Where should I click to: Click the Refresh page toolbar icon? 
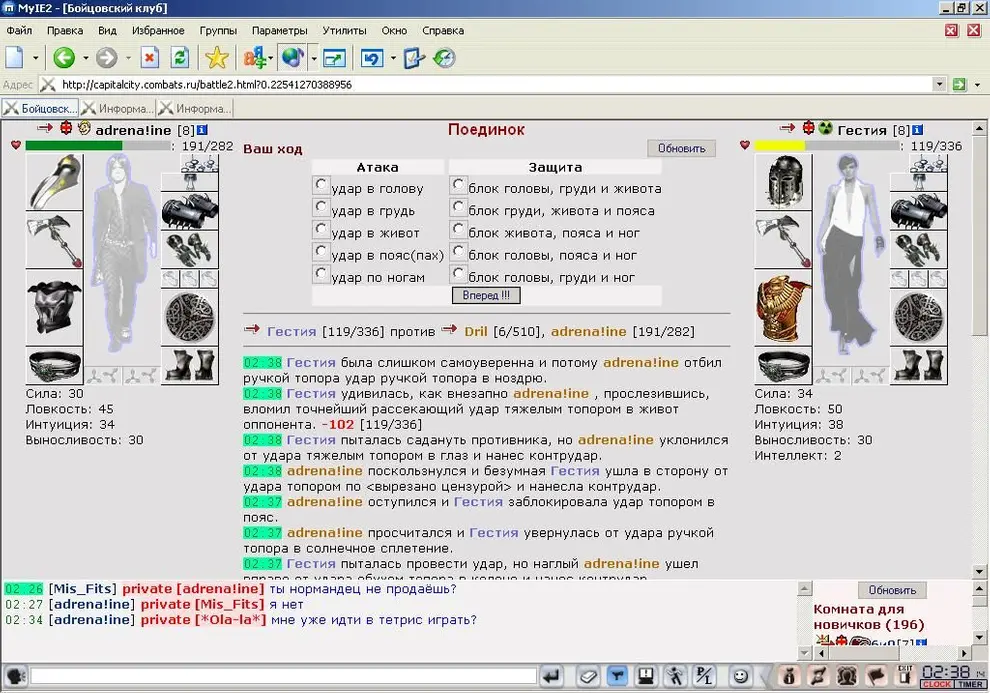(x=180, y=58)
